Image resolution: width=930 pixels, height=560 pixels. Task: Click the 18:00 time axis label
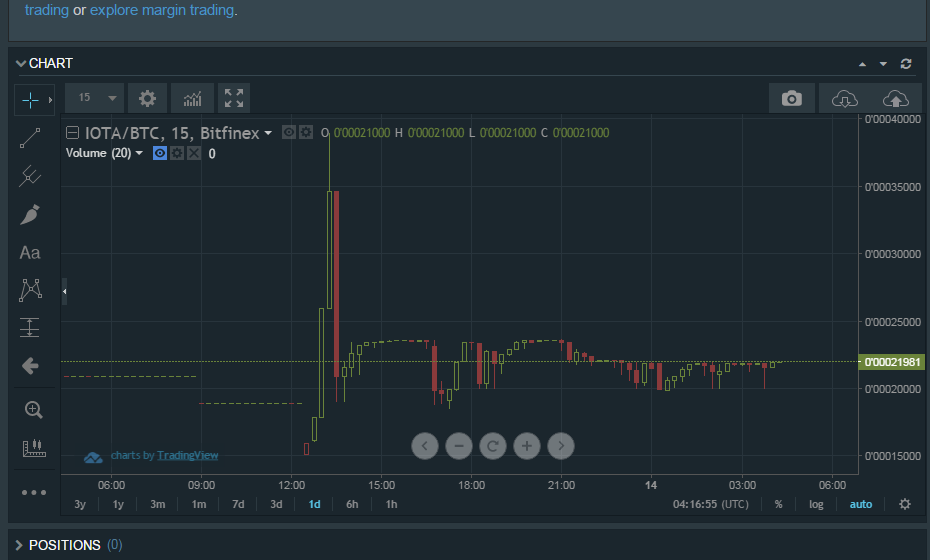point(472,485)
